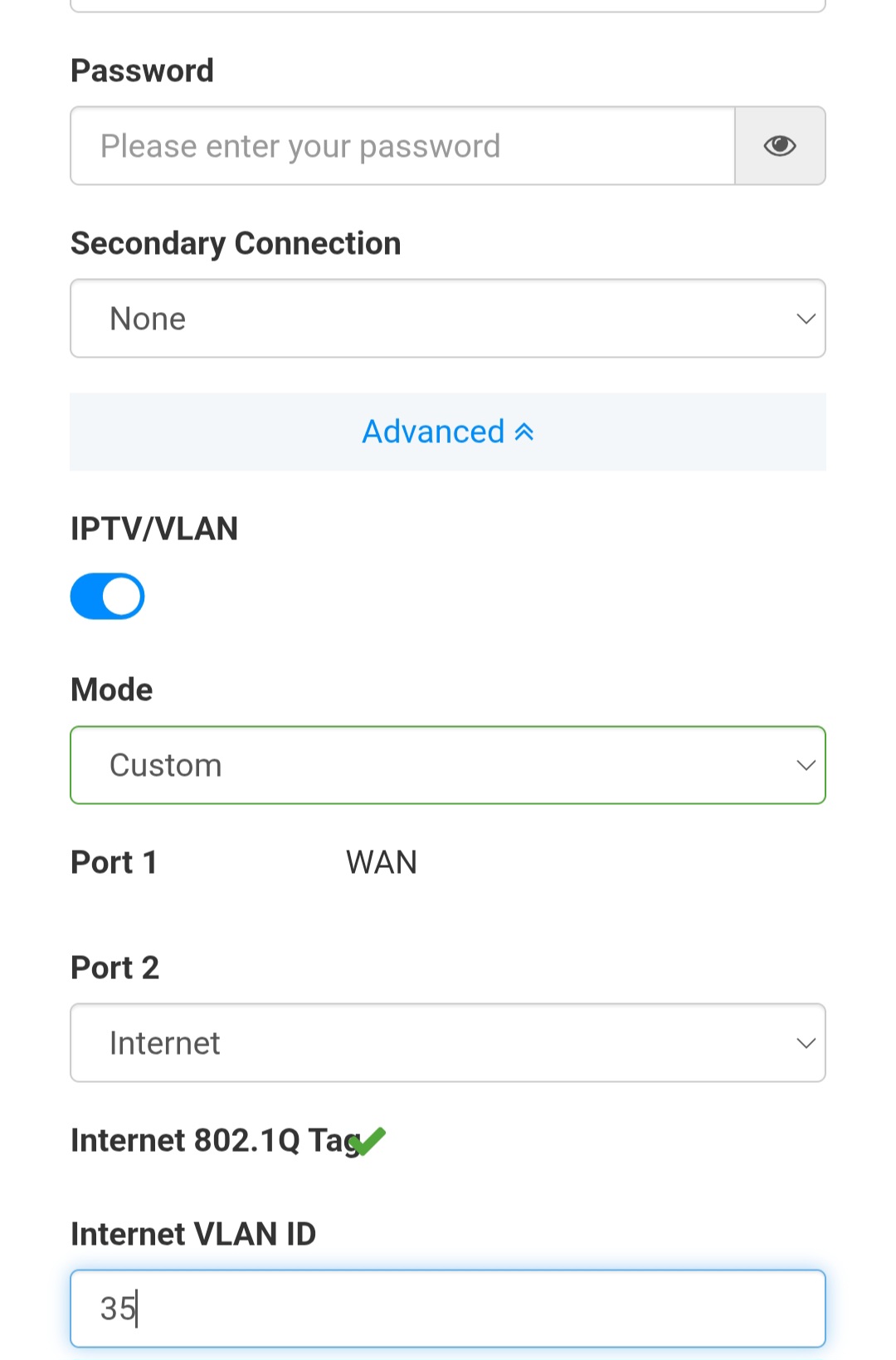Click the Port 2 label text
This screenshot has height=1360, width=896.
114,968
